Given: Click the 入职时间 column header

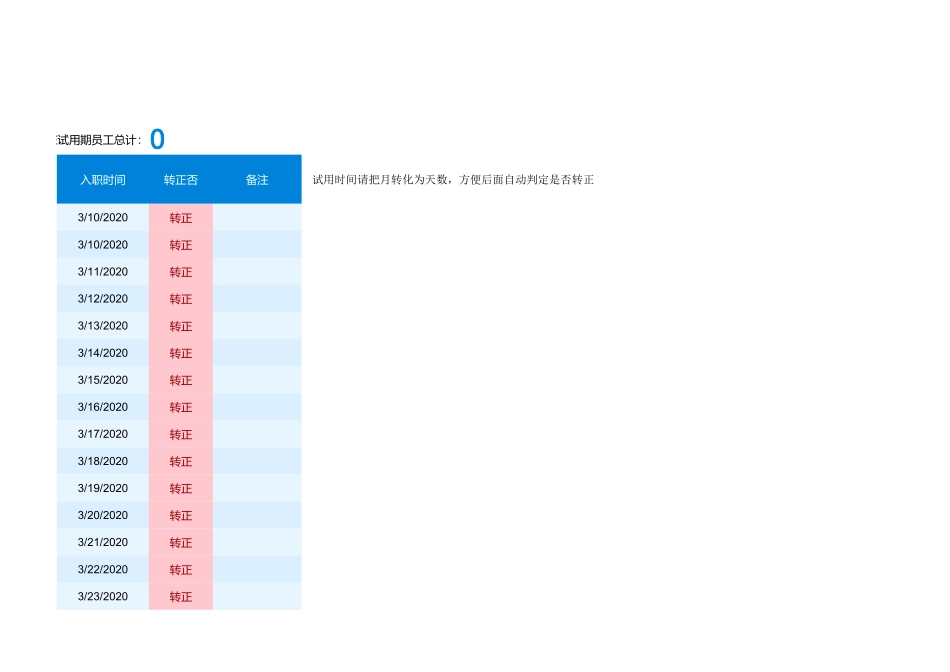Looking at the screenshot, I should tap(102, 180).
